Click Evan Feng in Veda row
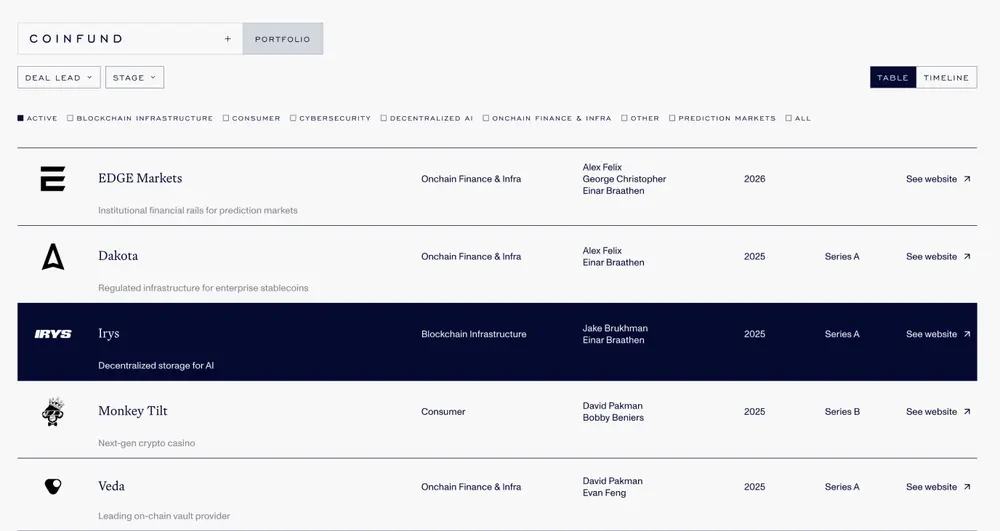1000x531 pixels. click(x=604, y=493)
